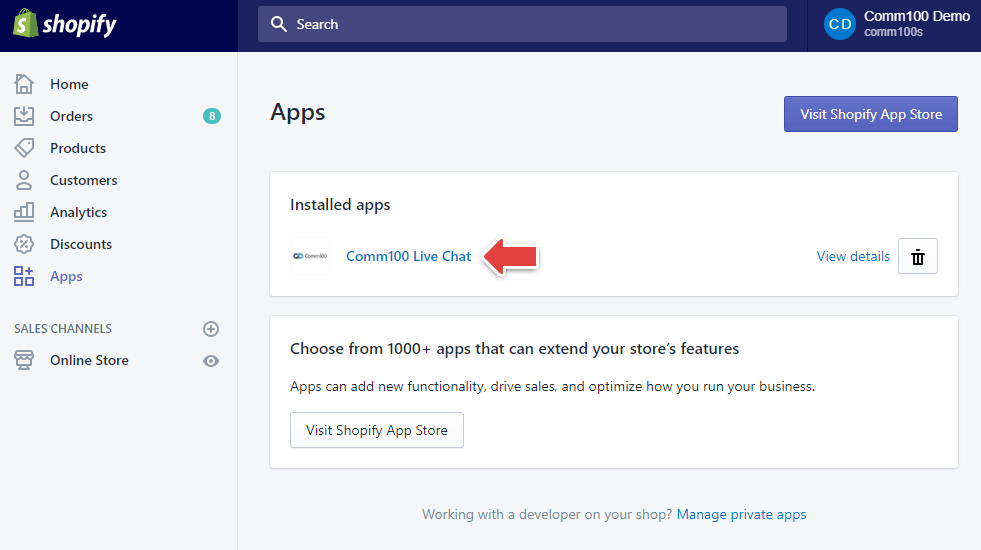This screenshot has width=981, height=550.
Task: Click the Online Store storefront icon
Action: [24, 360]
